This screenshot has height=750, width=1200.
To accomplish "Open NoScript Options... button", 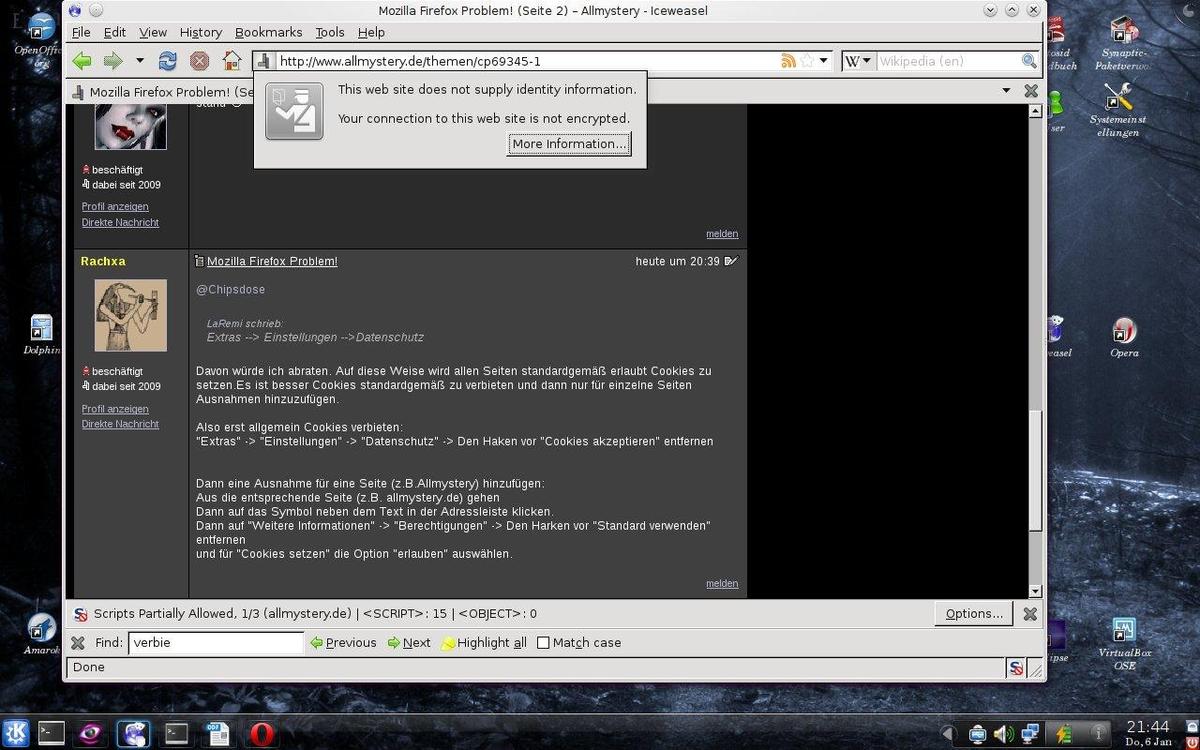I will [x=974, y=614].
